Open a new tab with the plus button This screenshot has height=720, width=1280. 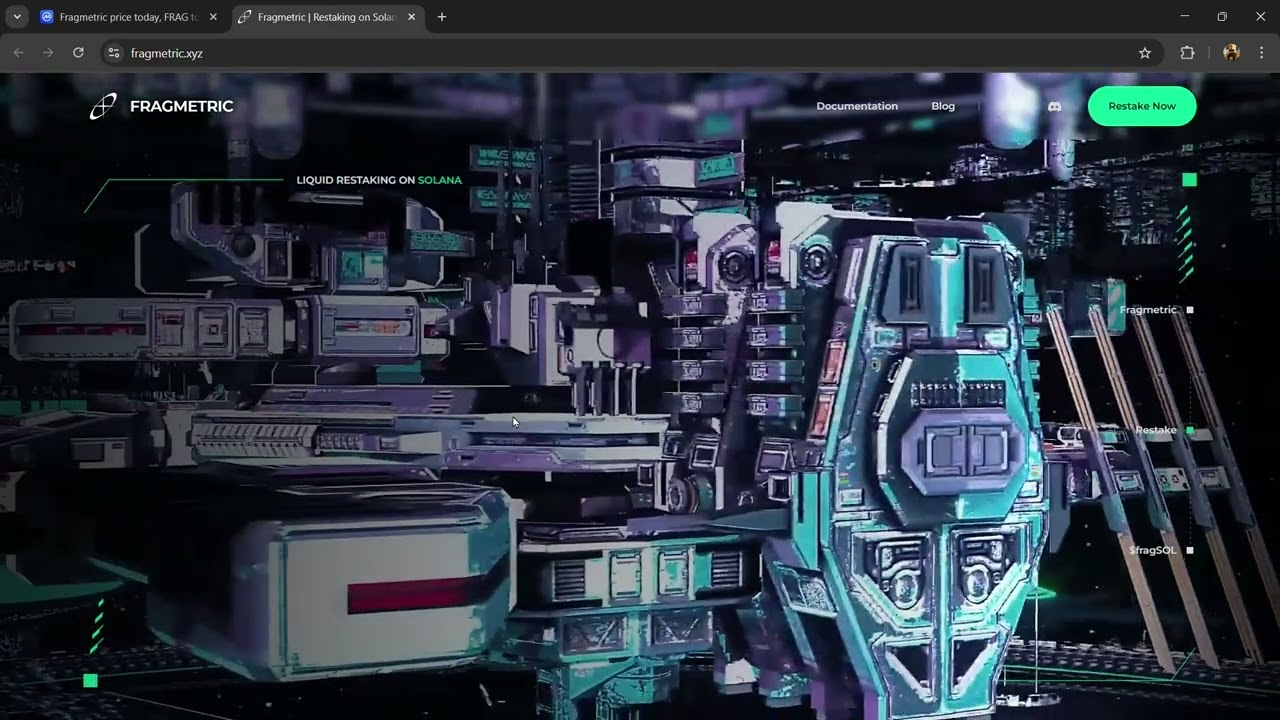[x=442, y=17]
